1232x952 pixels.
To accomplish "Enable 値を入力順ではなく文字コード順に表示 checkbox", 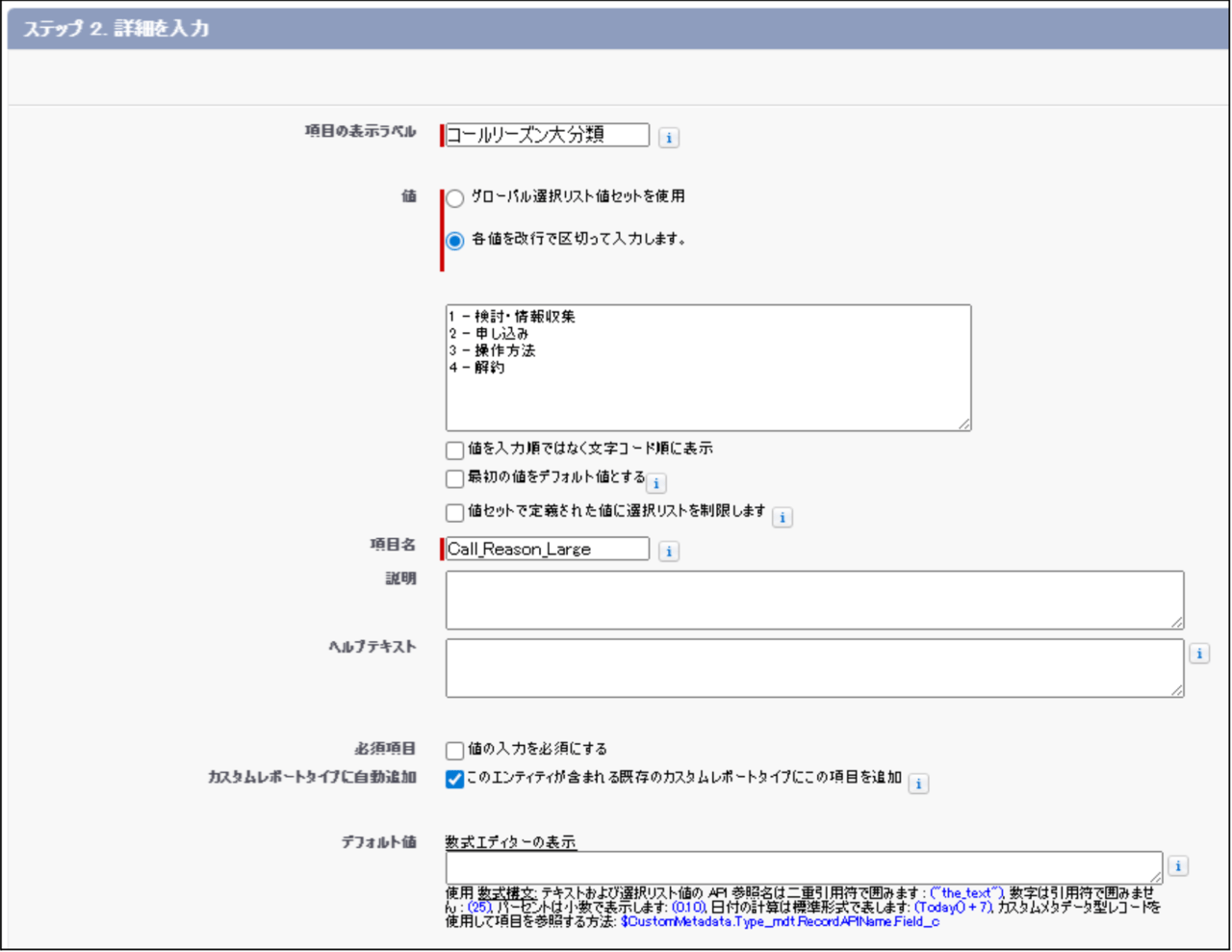I will (x=455, y=450).
